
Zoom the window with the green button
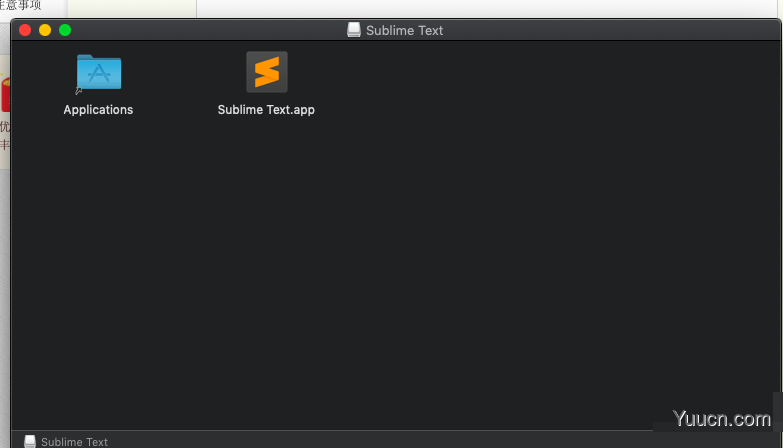click(65, 30)
